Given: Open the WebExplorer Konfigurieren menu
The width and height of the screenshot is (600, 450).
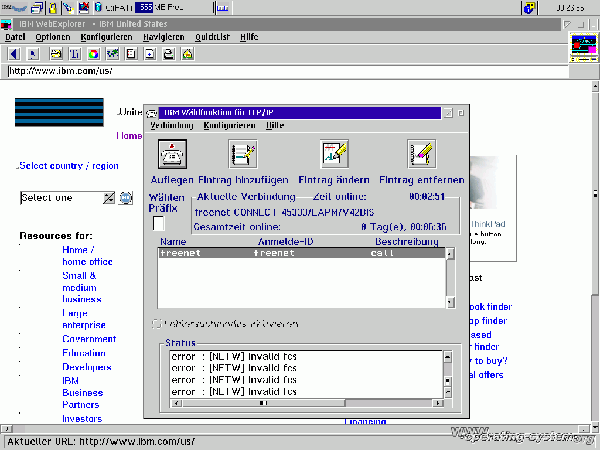Looking at the screenshot, I should 106,37.
